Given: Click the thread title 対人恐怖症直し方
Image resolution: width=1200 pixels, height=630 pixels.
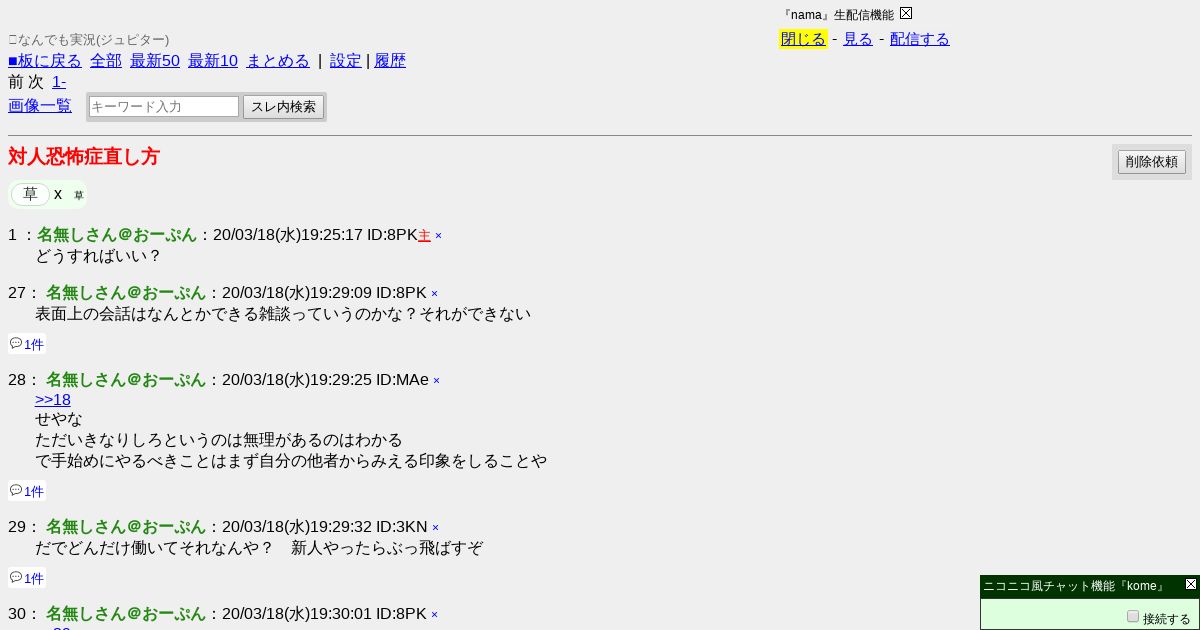Looking at the screenshot, I should click(x=84, y=157).
